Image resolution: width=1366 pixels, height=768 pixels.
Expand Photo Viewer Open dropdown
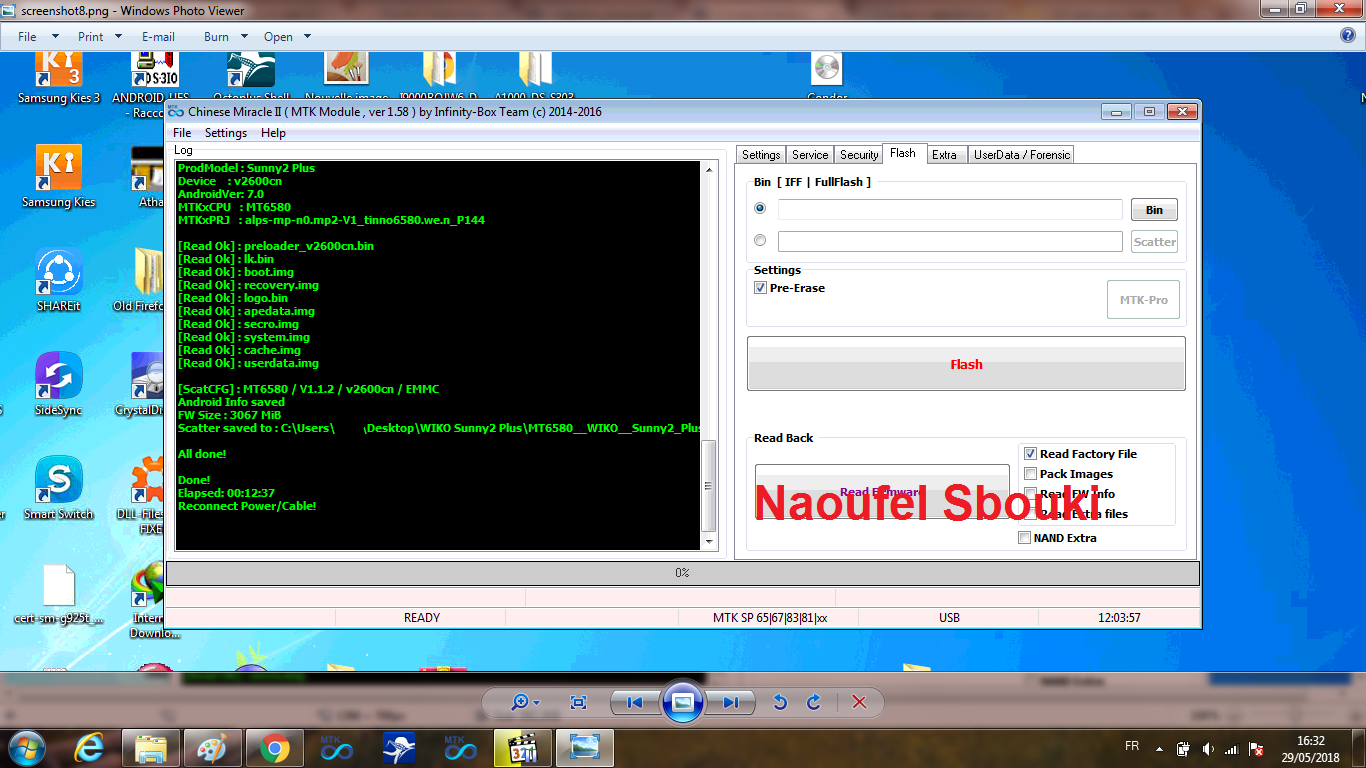click(x=287, y=36)
